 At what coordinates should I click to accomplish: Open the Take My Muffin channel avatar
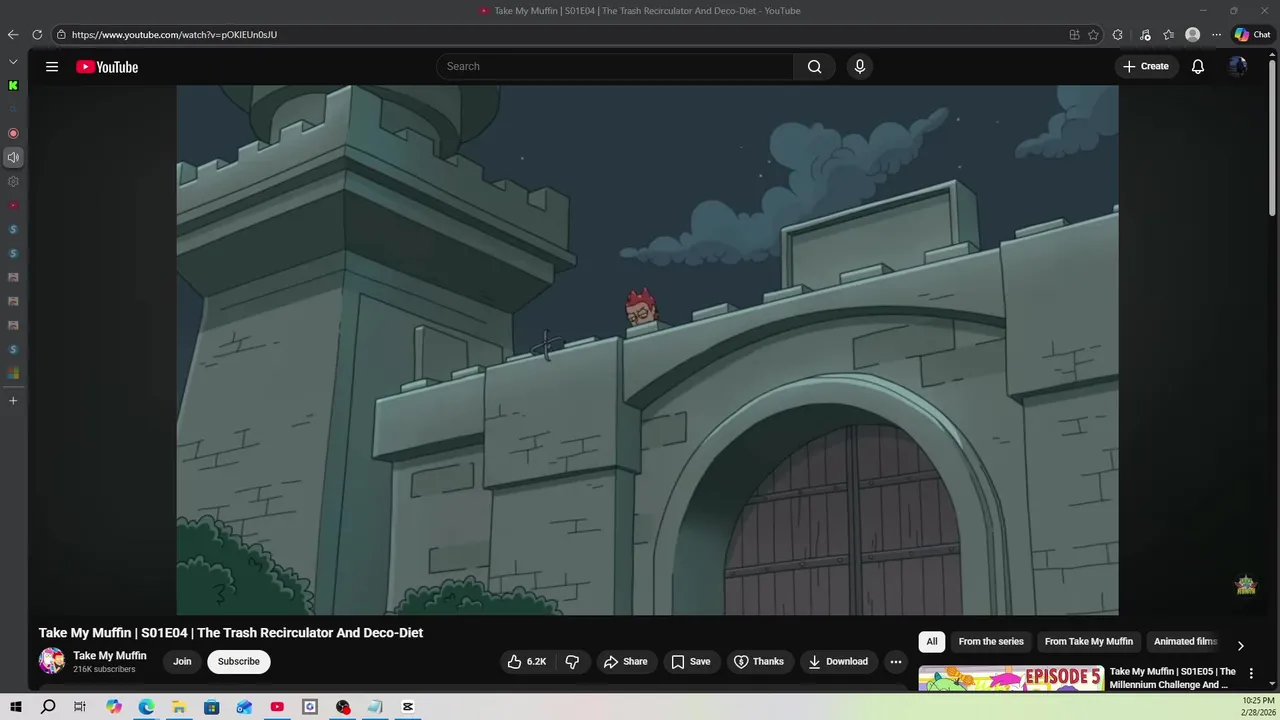point(52,661)
